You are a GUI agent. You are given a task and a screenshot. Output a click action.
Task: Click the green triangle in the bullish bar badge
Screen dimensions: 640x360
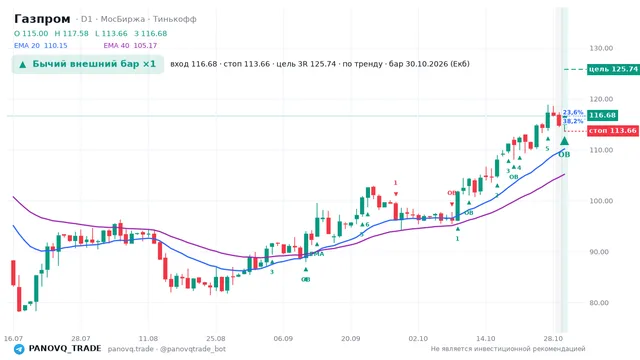23,64
